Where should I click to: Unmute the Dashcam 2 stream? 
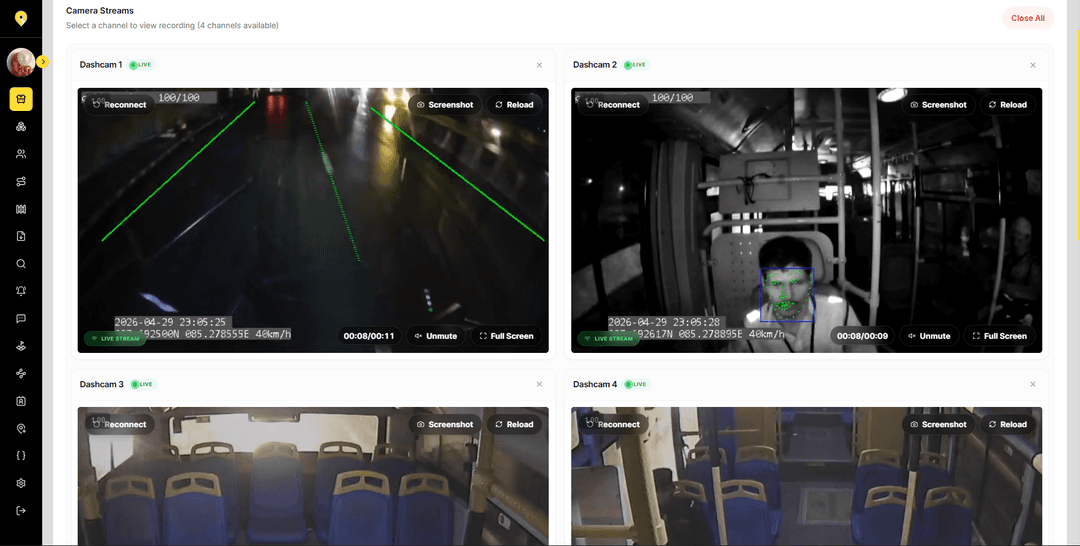pyautogui.click(x=929, y=336)
